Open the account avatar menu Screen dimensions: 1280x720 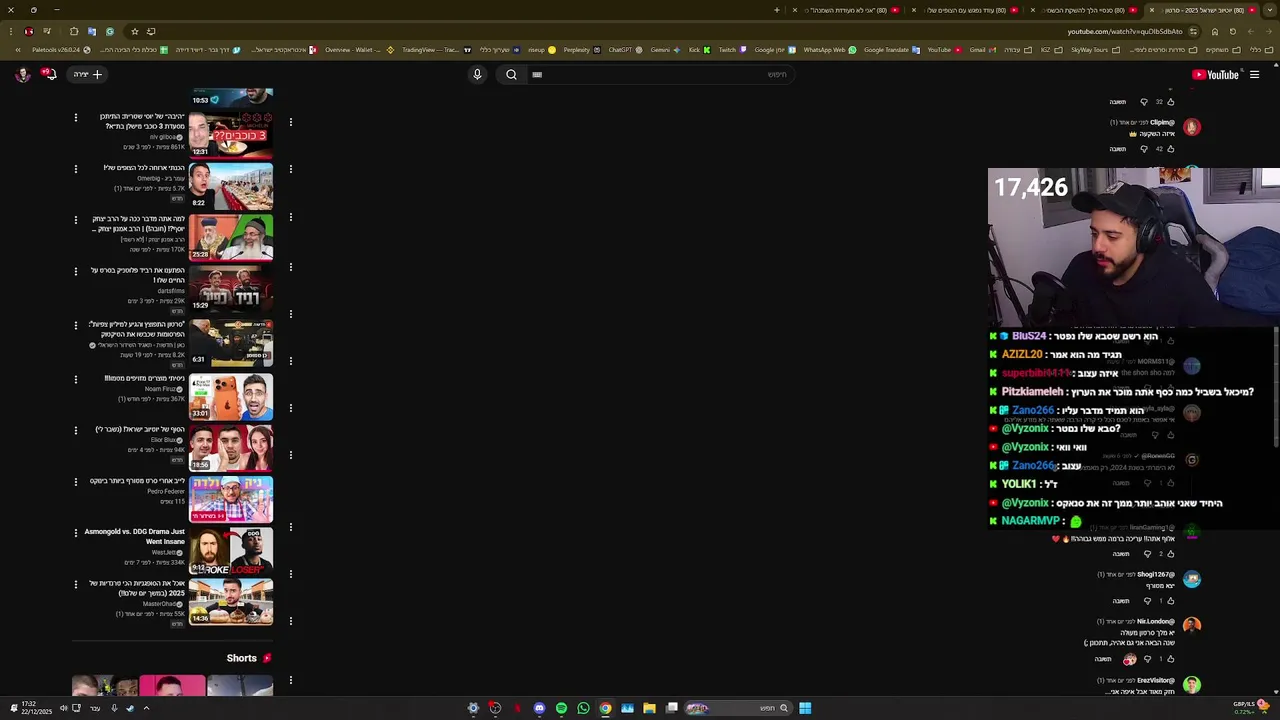tap(22, 74)
